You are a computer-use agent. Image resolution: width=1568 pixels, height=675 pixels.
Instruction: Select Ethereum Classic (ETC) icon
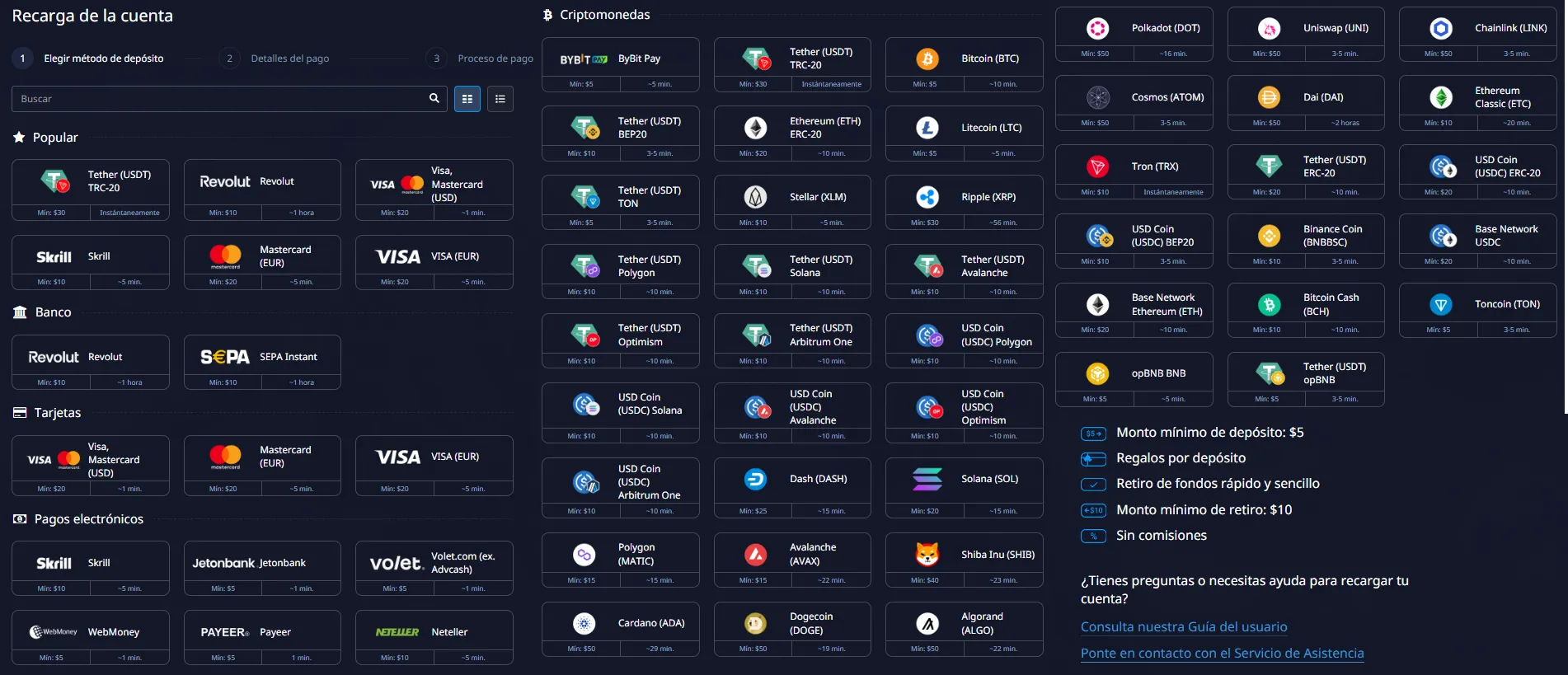[x=1441, y=97]
